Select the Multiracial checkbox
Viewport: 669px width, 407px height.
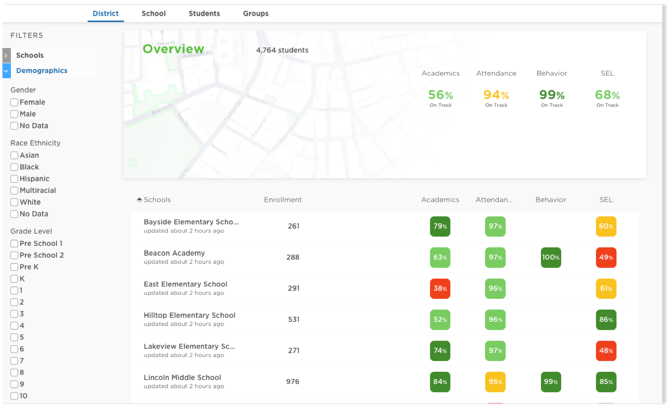(x=14, y=190)
